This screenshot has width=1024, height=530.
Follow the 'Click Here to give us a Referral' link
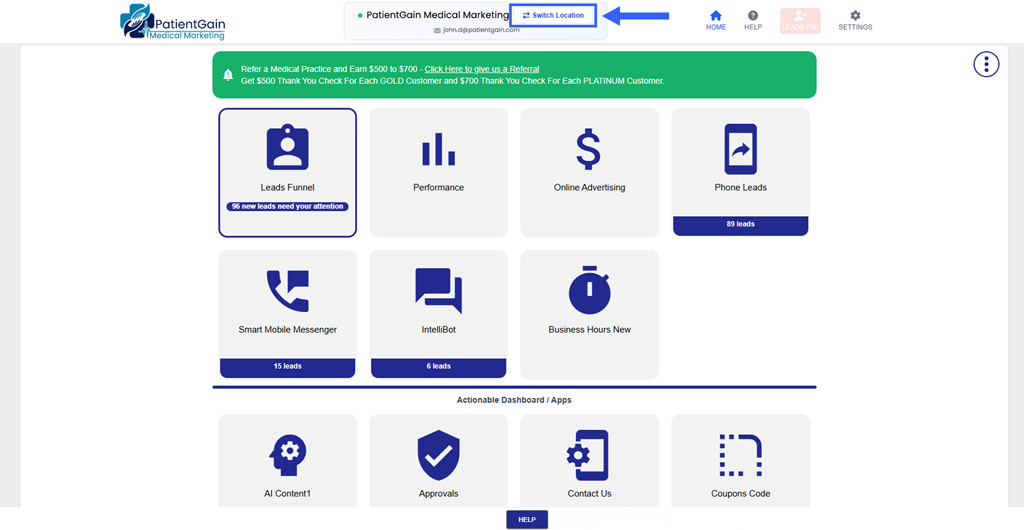click(482, 69)
